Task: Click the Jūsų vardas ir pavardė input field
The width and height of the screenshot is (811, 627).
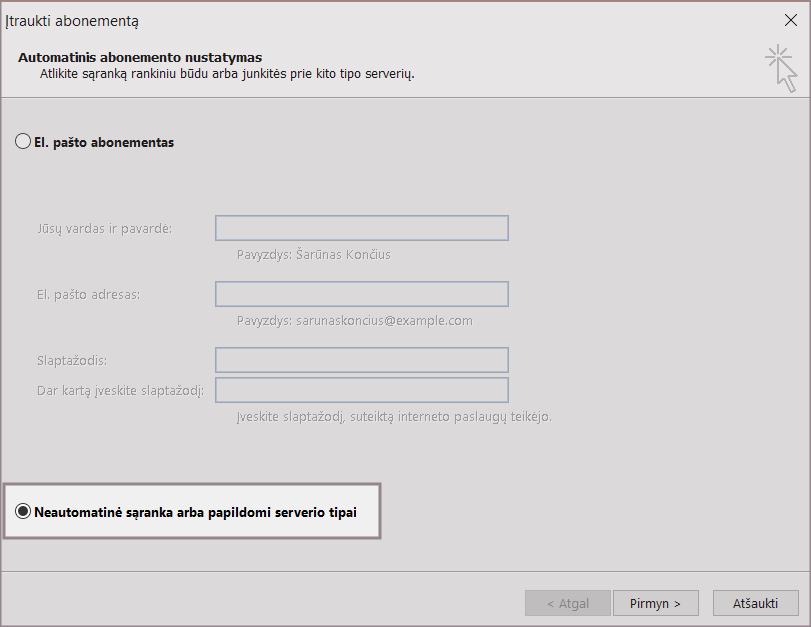Action: pyautogui.click(x=361, y=228)
